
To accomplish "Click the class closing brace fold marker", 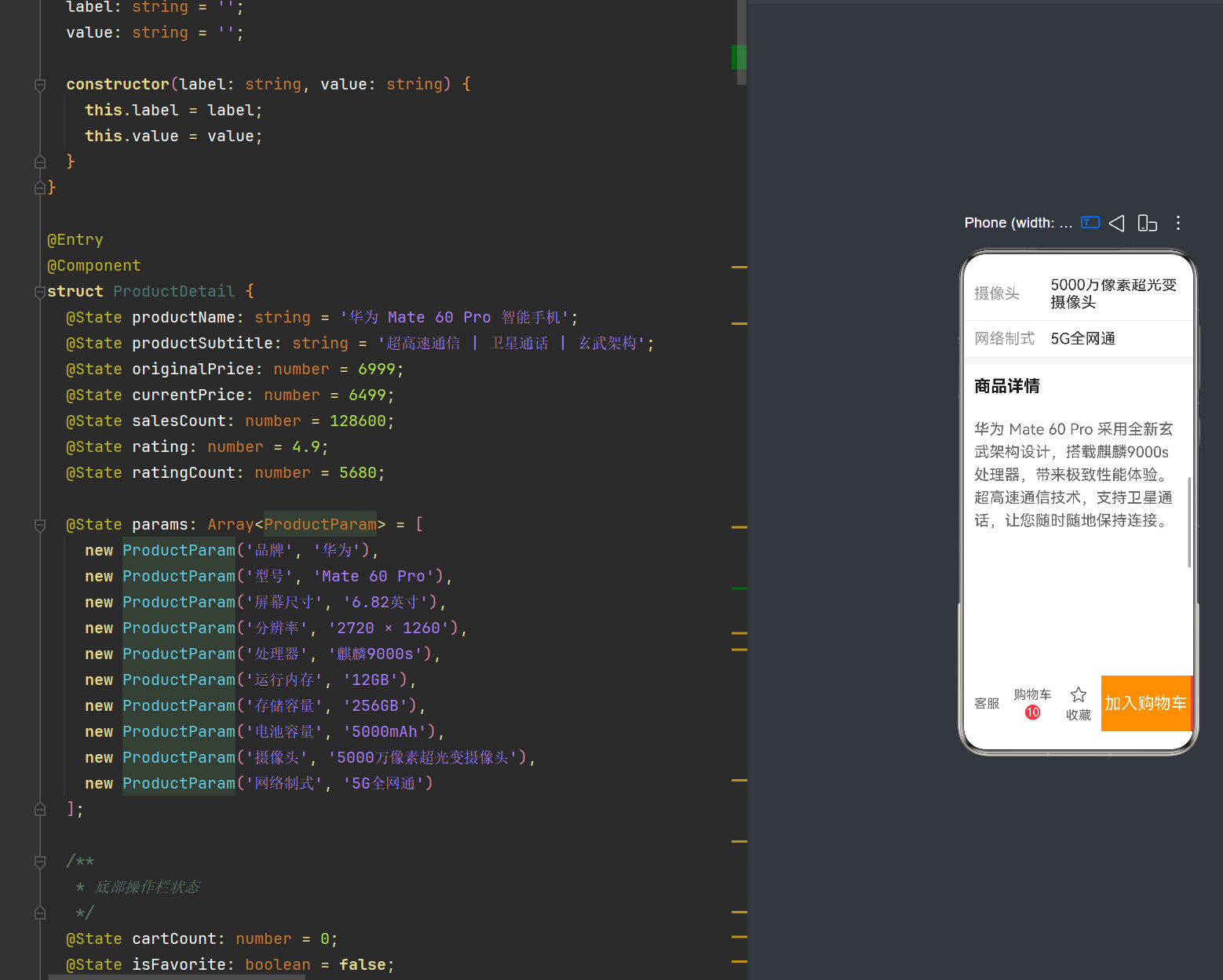I will (40, 188).
